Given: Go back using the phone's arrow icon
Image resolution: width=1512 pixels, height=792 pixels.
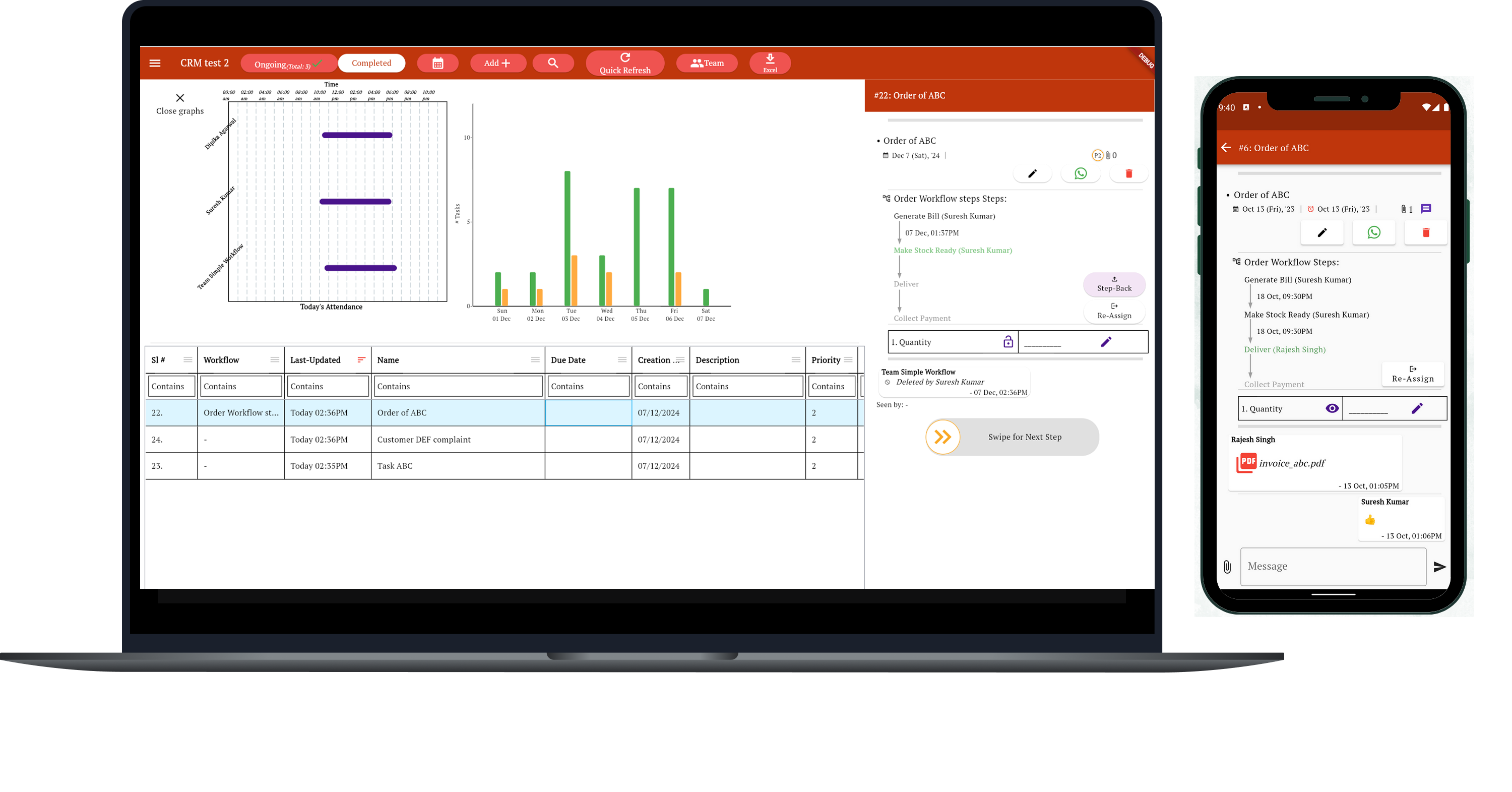Looking at the screenshot, I should click(1226, 147).
